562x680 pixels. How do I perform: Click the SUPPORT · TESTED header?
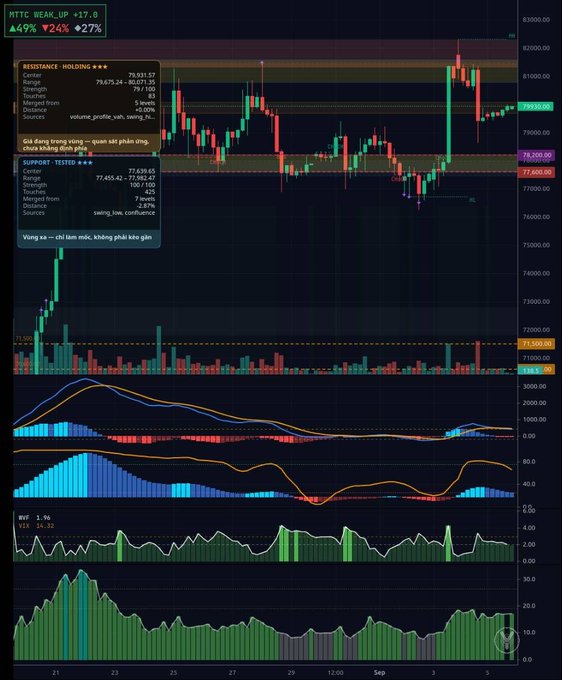click(57, 163)
